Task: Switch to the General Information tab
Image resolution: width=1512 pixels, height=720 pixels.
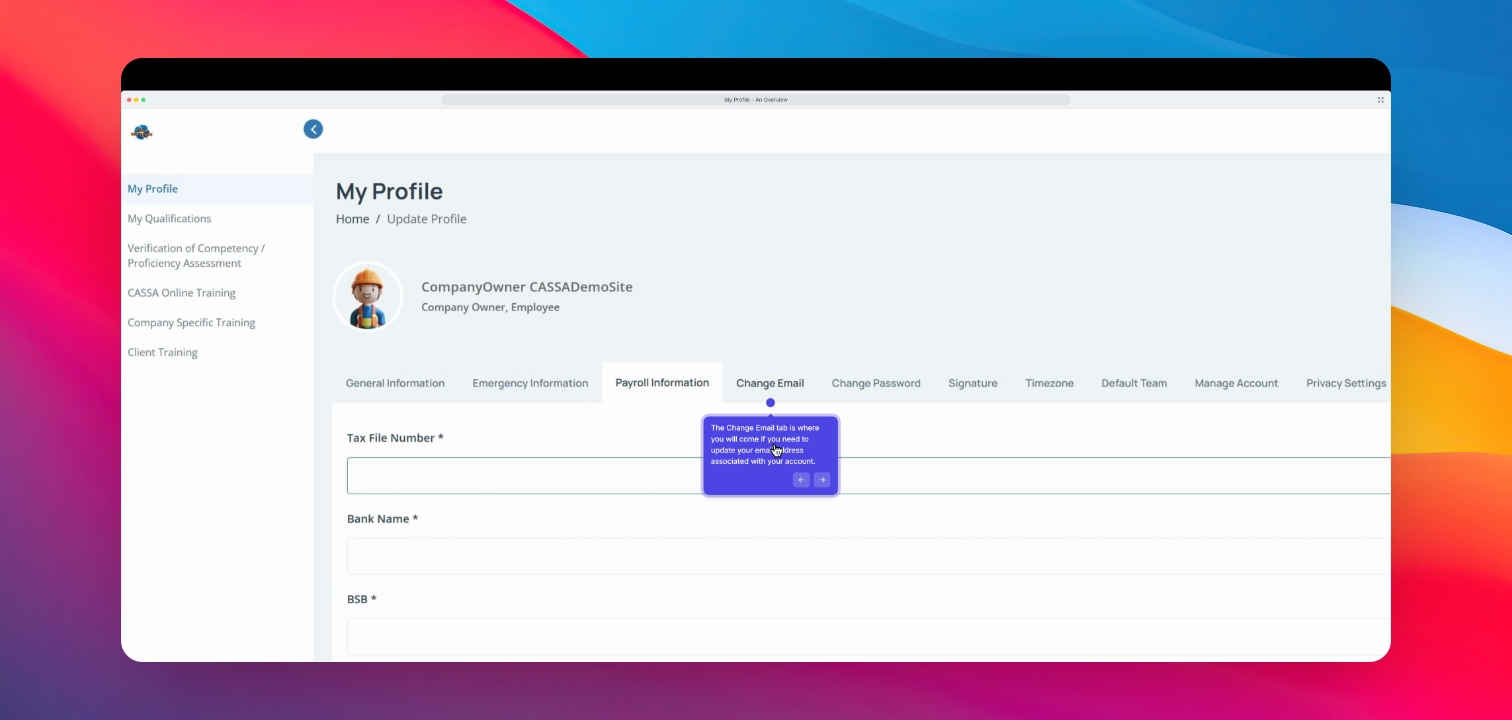Action: click(395, 383)
